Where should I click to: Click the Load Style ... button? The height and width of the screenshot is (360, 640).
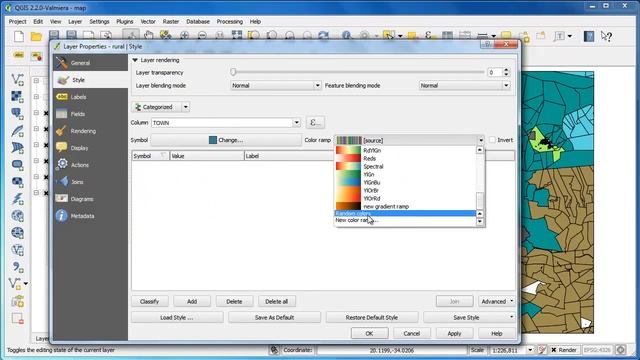pos(177,317)
